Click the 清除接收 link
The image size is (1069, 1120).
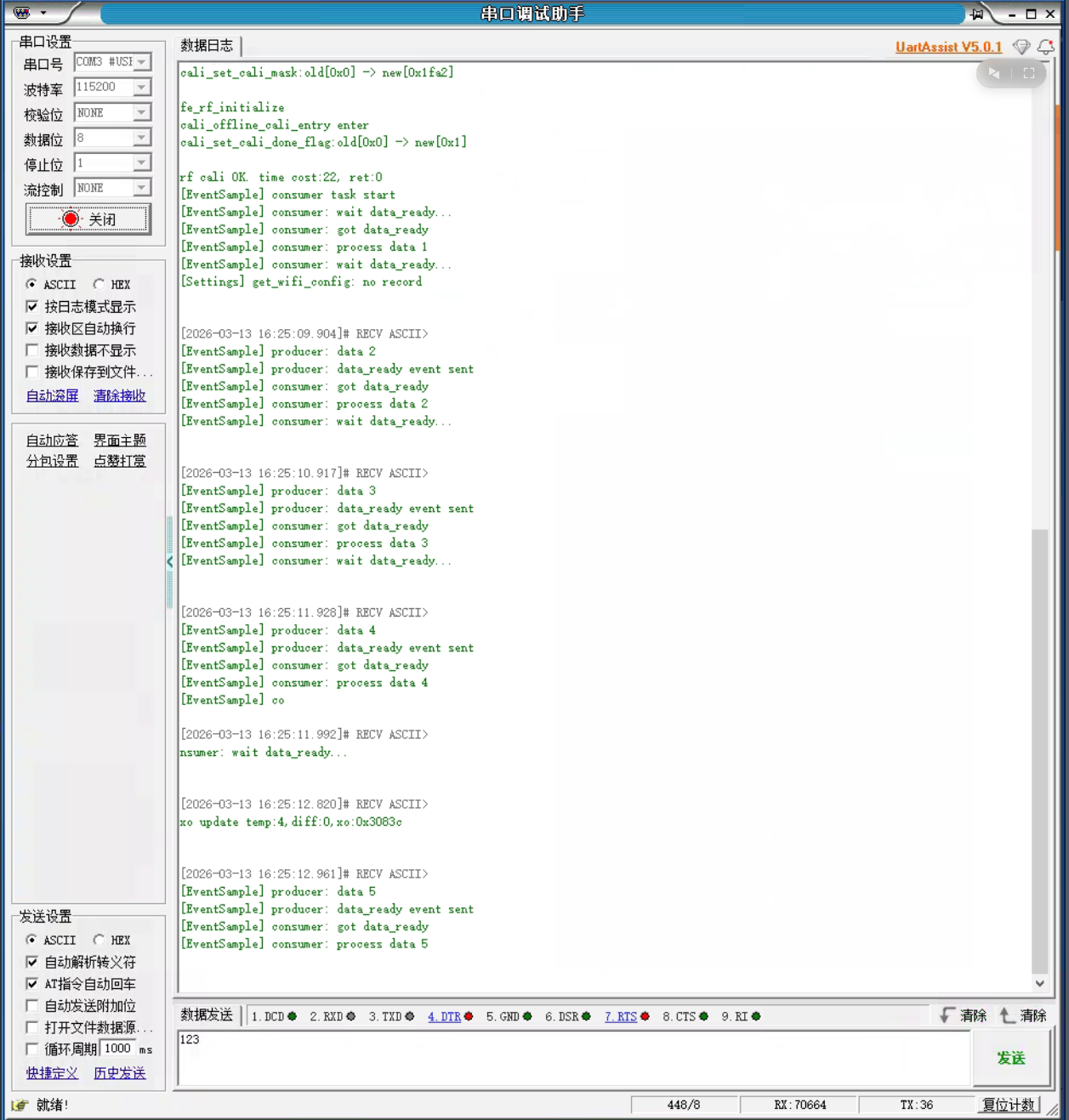click(120, 395)
